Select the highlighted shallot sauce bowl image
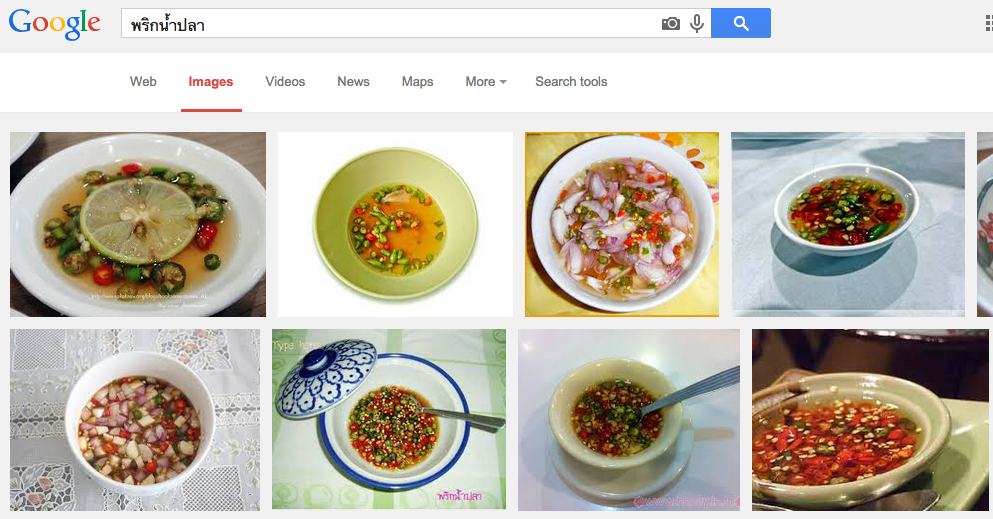This screenshot has height=519, width=993. pyautogui.click(x=622, y=224)
